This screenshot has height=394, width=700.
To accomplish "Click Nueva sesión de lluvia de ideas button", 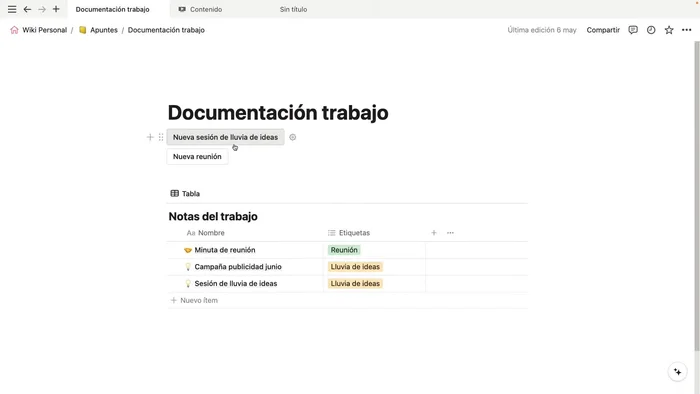I will coord(225,137).
